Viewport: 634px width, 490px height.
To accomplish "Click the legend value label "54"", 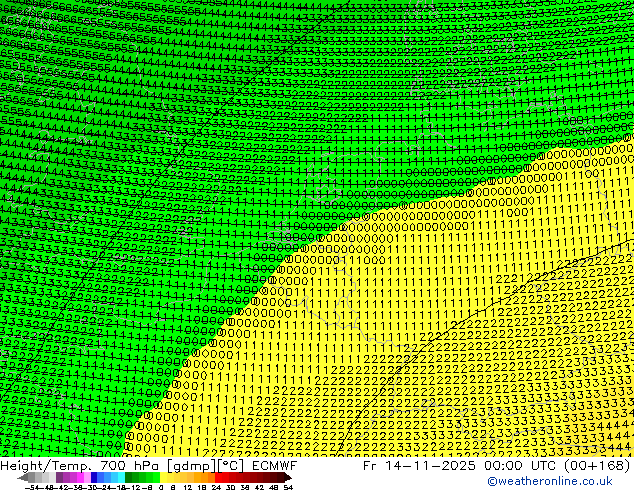I will coord(287,487).
